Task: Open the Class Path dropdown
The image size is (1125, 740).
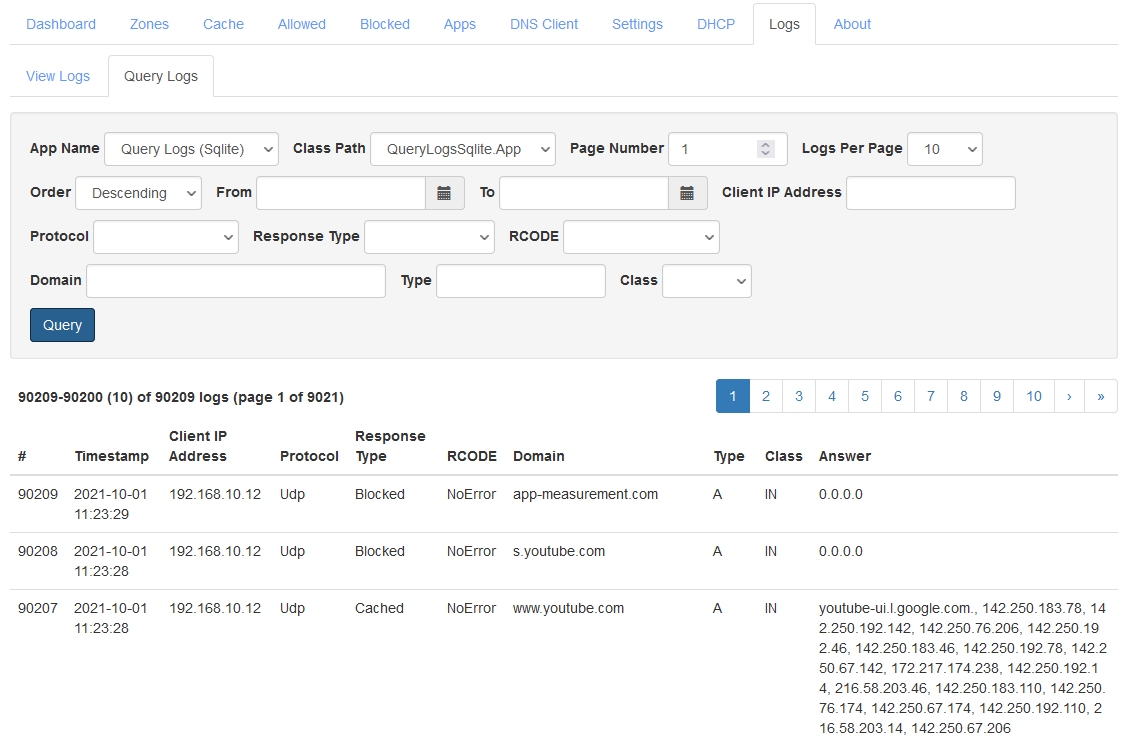Action: pyautogui.click(x=462, y=148)
